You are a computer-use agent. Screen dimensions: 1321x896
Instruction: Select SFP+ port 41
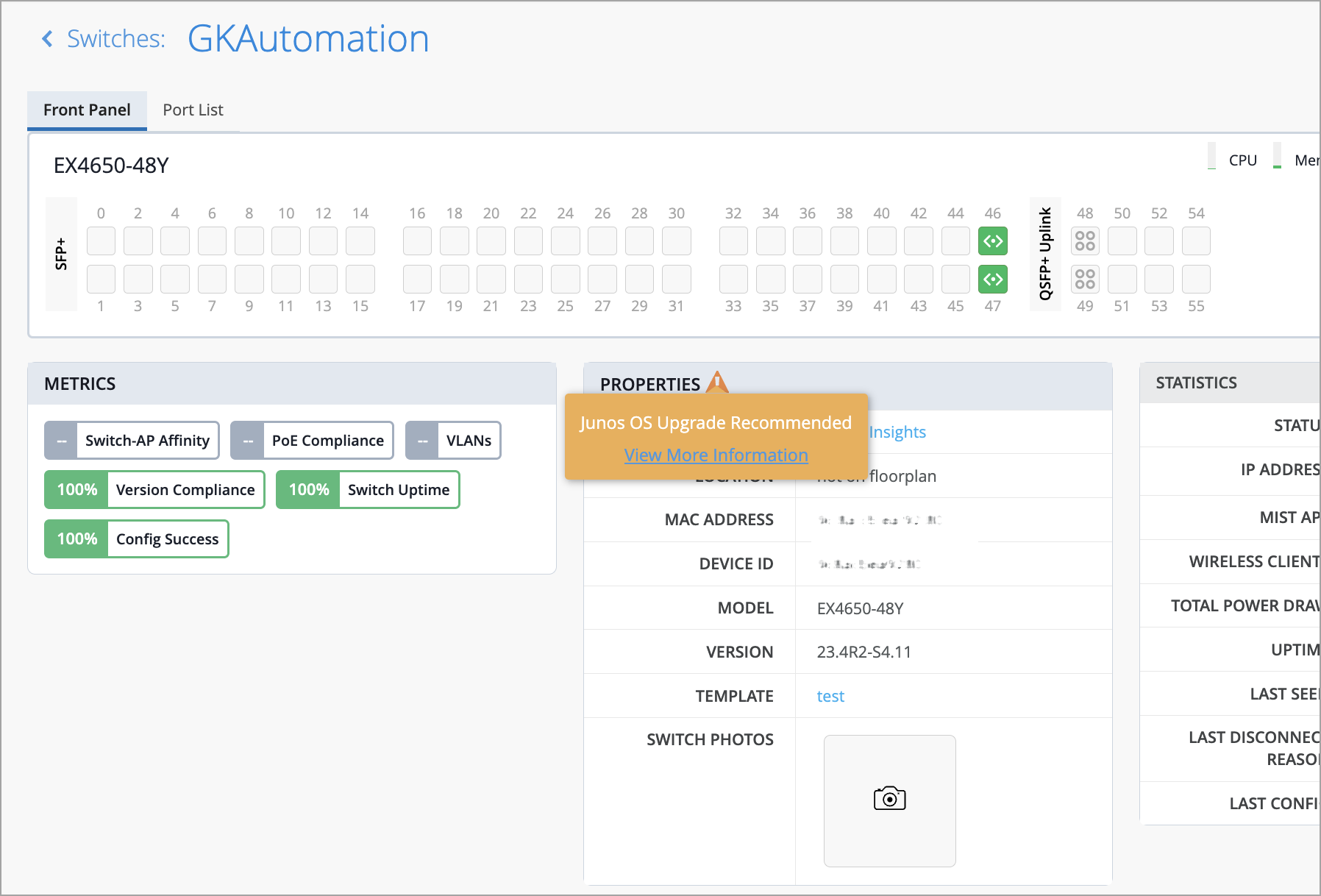click(x=881, y=280)
